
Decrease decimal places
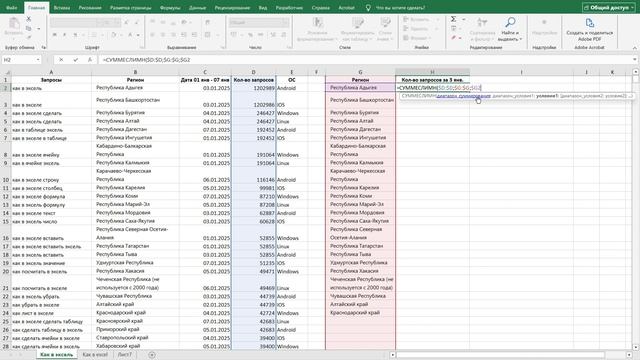(x=284, y=35)
